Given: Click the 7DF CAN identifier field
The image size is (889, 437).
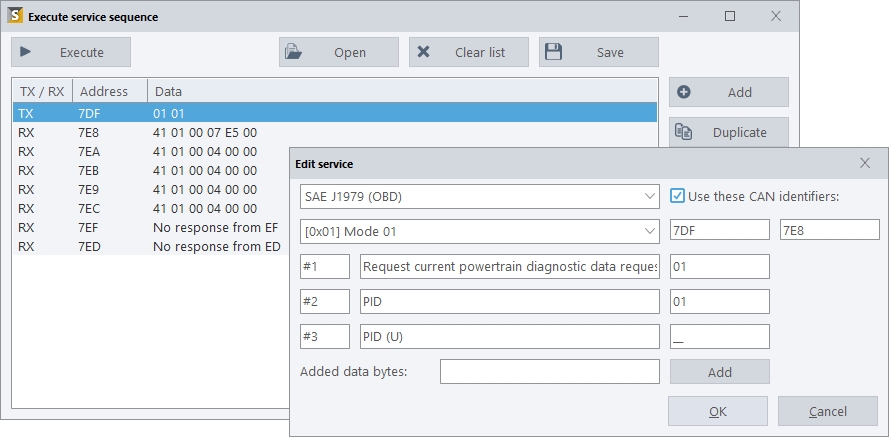Looking at the screenshot, I should 719,232.
